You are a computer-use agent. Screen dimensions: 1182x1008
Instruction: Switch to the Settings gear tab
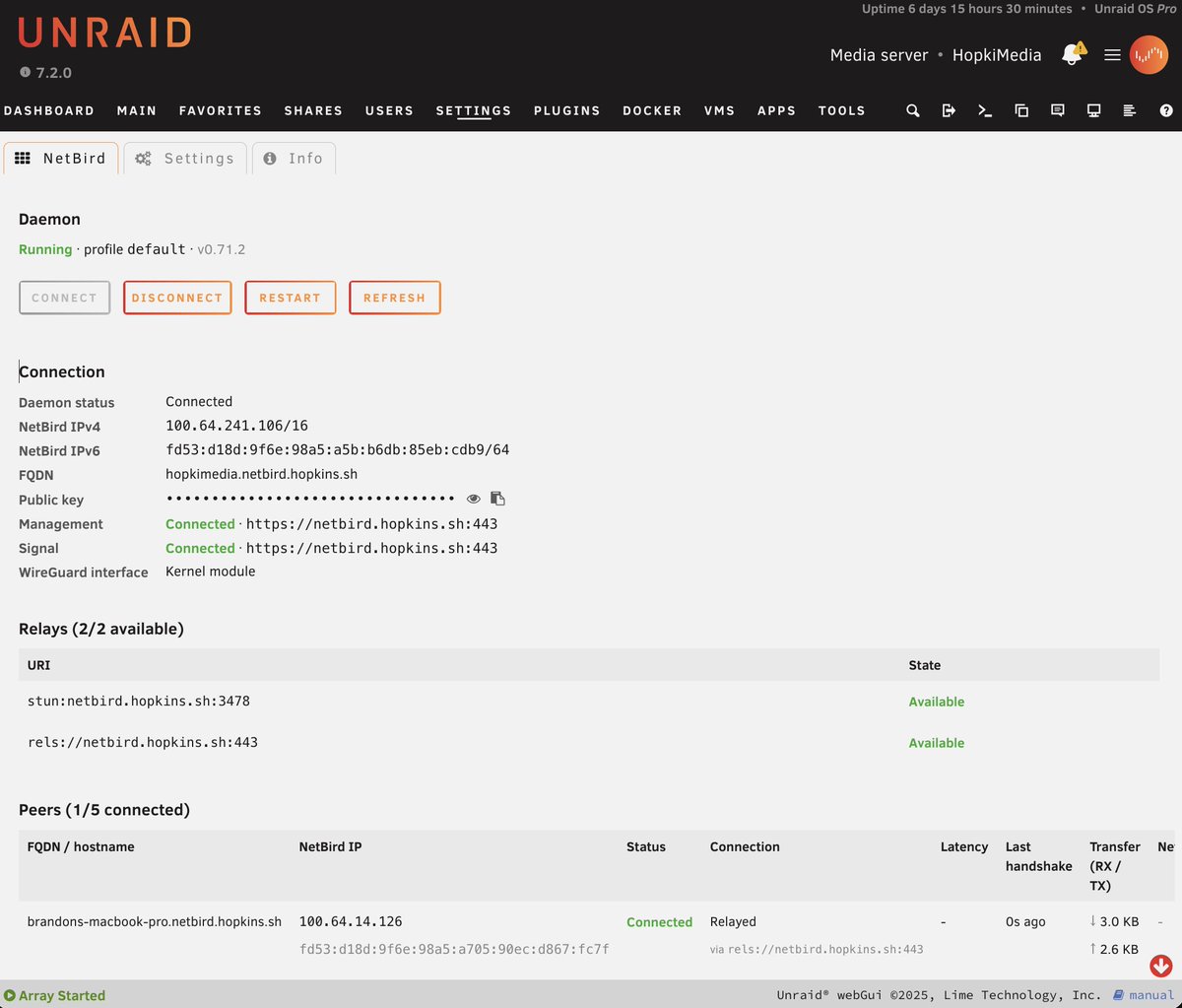point(185,159)
